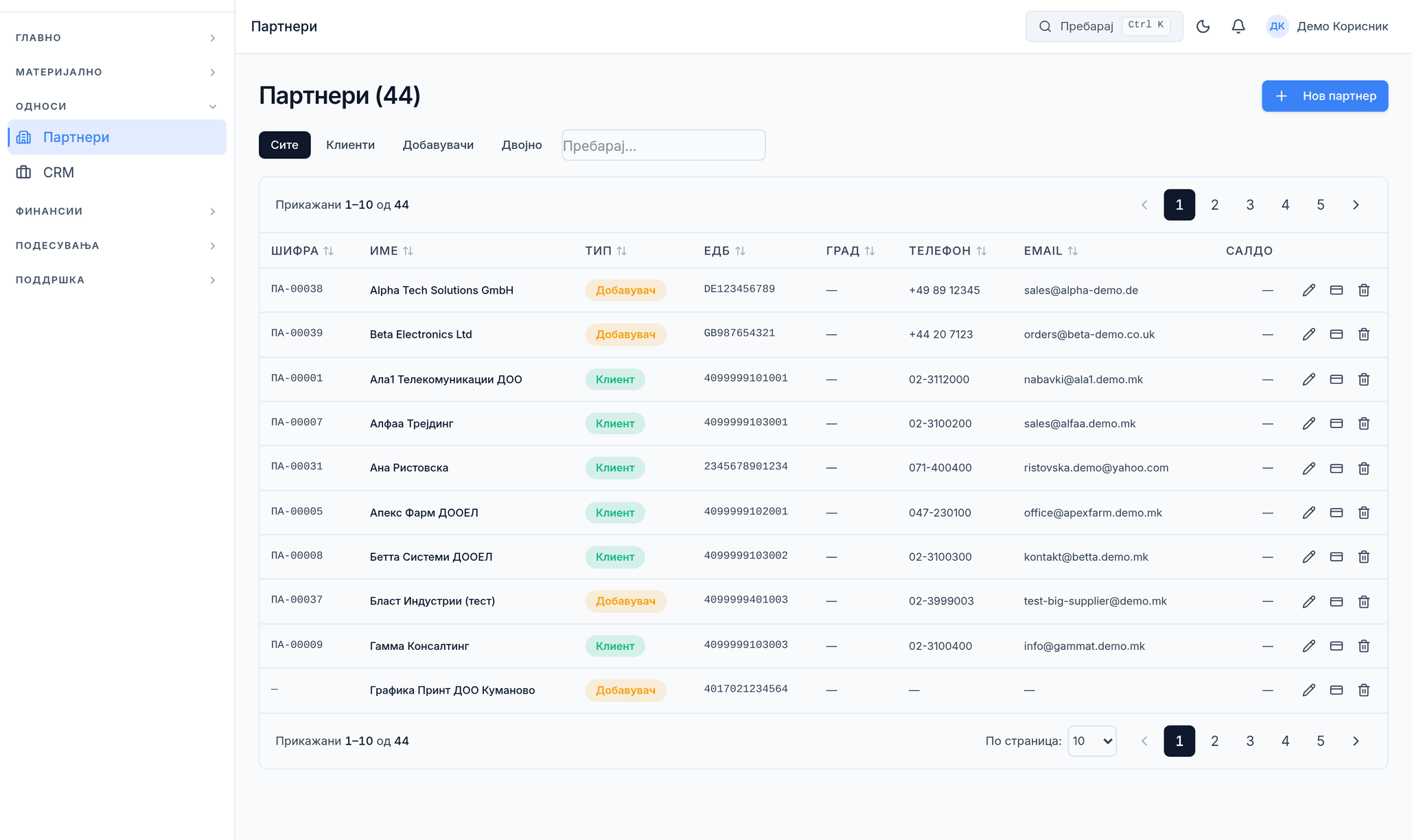Image resolution: width=1412 pixels, height=840 pixels.
Task: Open notifications bell in top bar
Action: point(1238,26)
